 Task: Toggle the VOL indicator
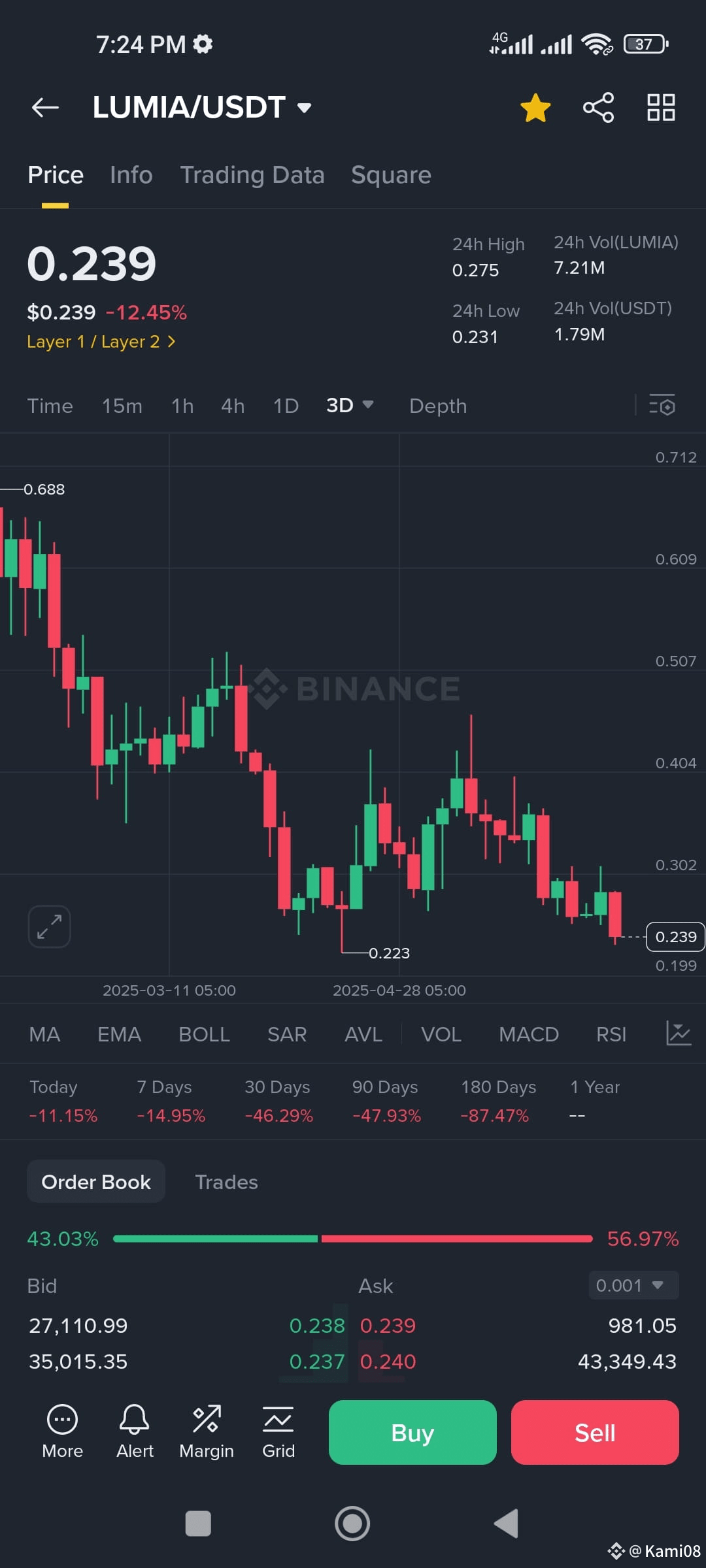click(x=441, y=1034)
